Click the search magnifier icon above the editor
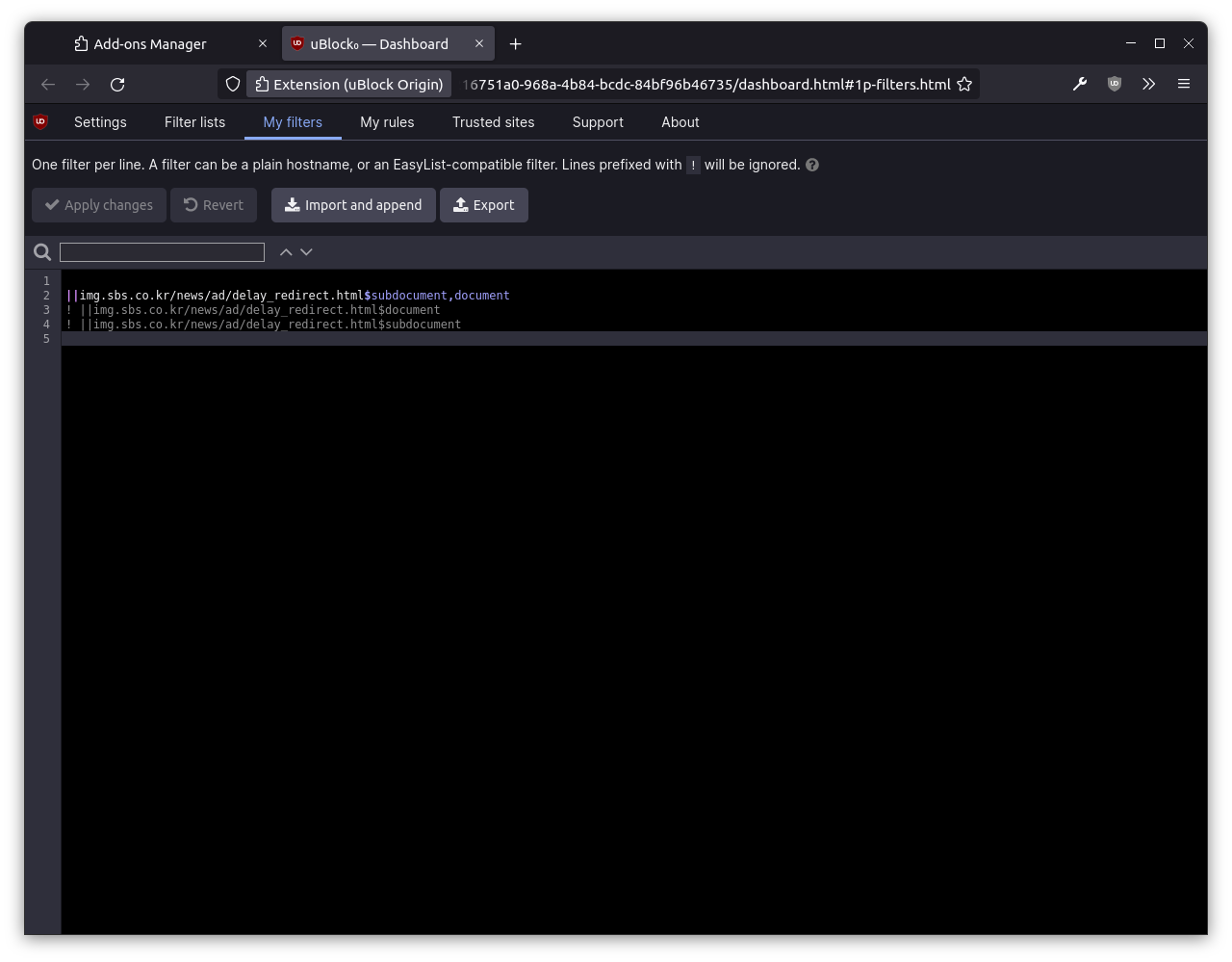 pyautogui.click(x=41, y=251)
